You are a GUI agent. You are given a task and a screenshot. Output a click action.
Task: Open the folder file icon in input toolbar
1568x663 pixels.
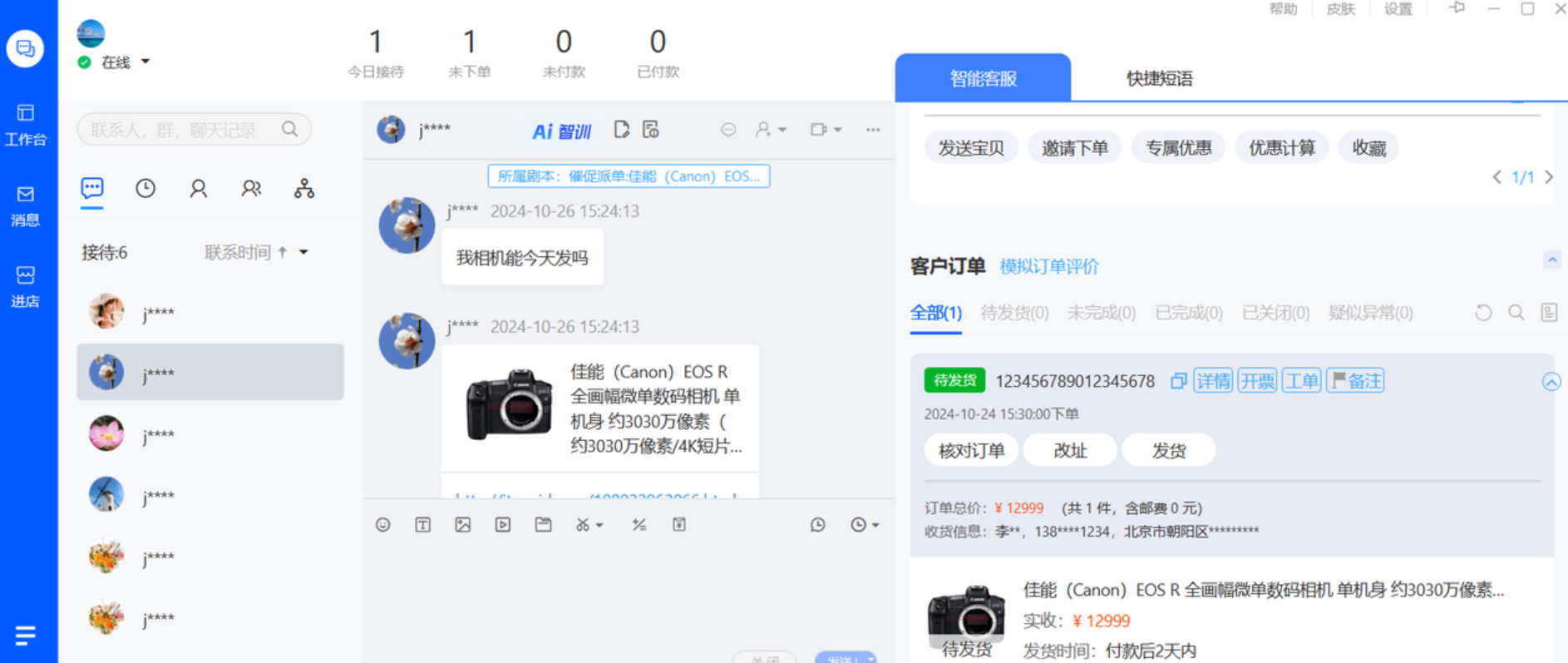pyautogui.click(x=543, y=525)
